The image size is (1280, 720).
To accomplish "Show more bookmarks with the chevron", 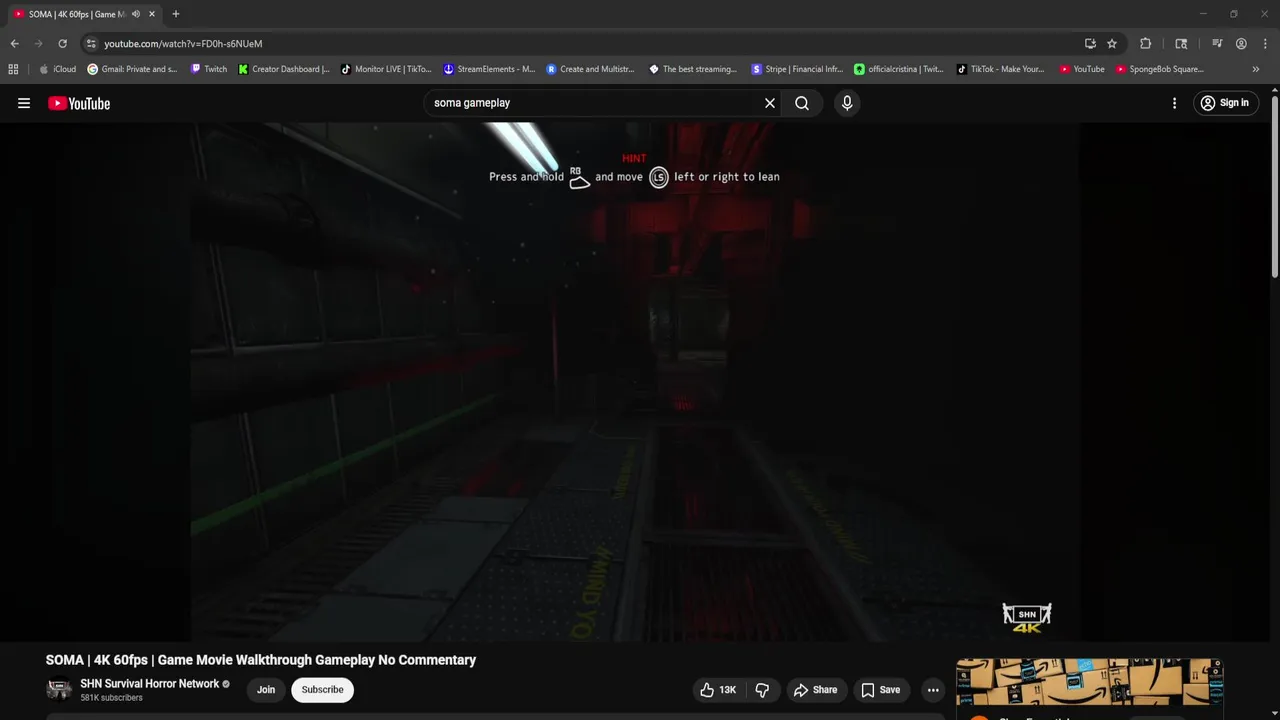I will click(x=1256, y=69).
